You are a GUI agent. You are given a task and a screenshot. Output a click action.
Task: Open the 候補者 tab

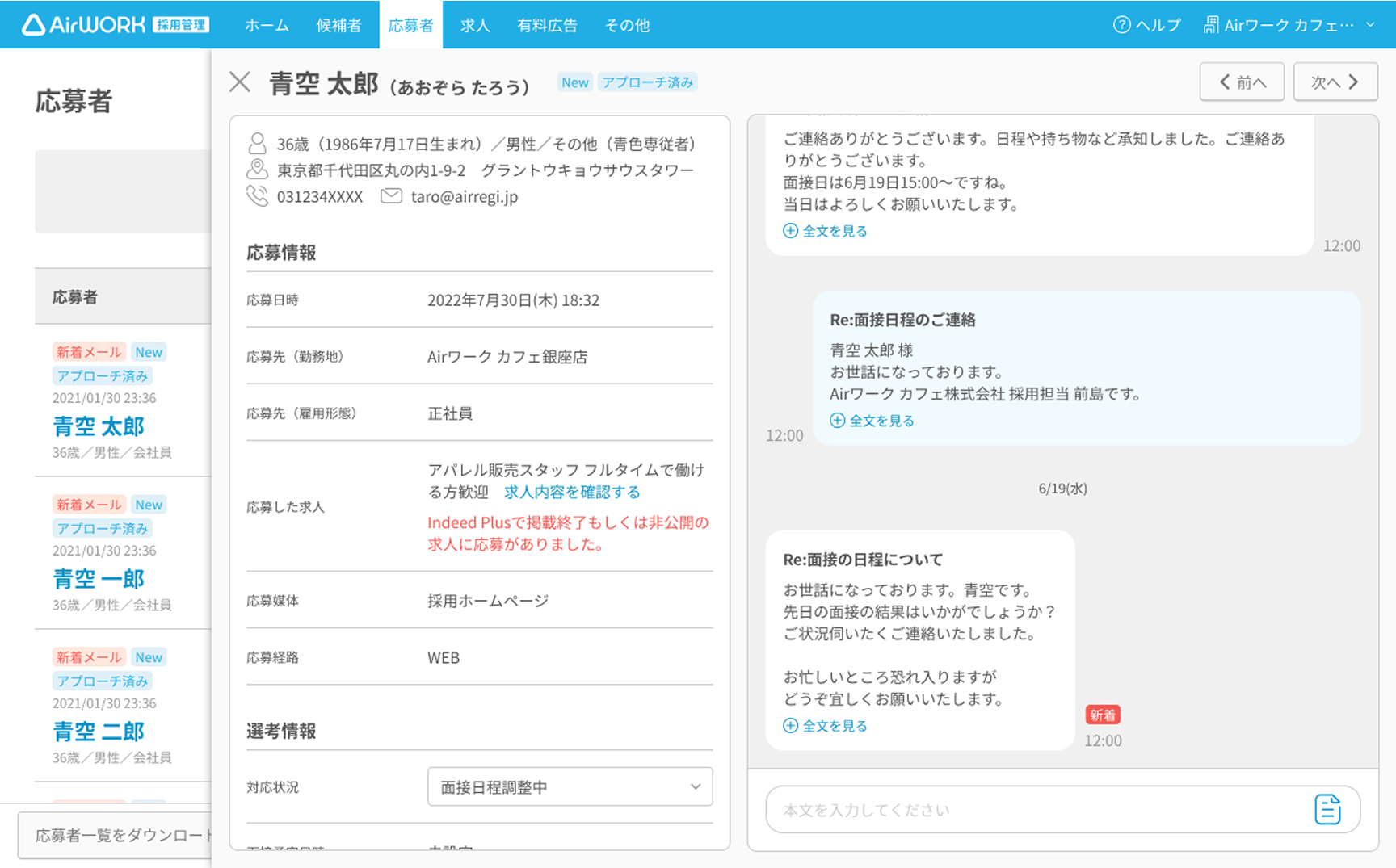point(338,25)
